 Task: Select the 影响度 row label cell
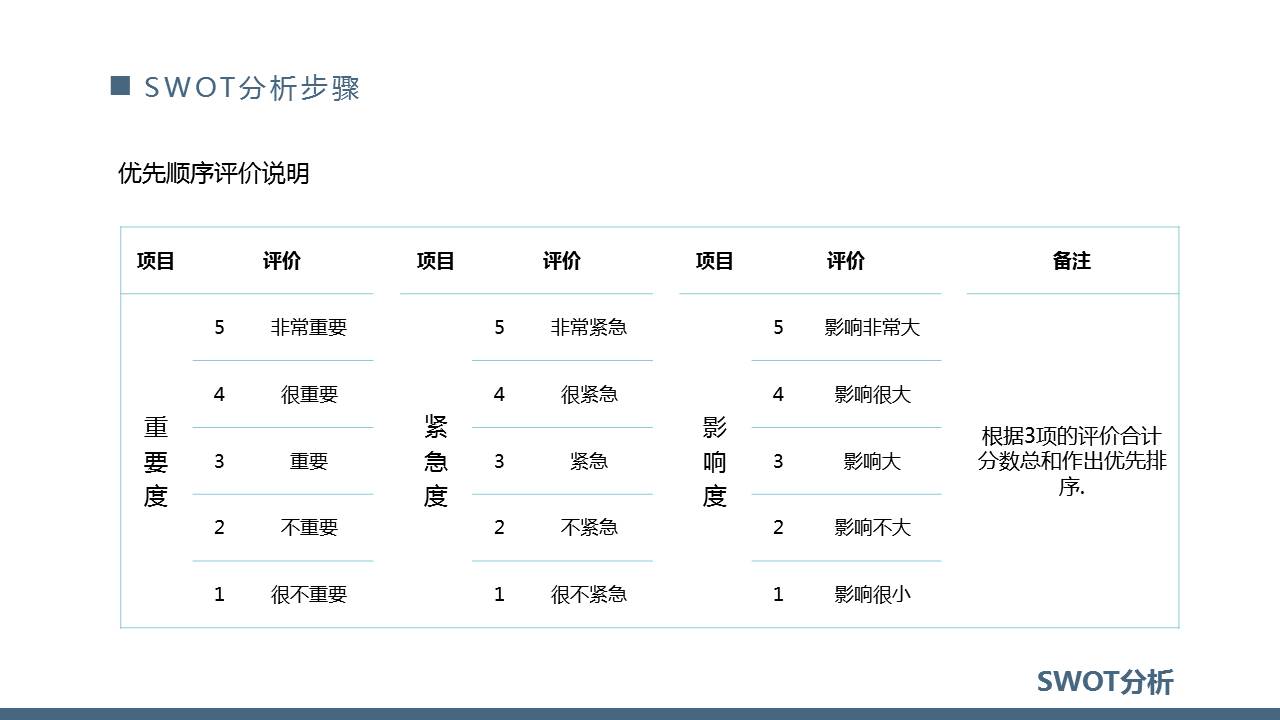tap(716, 461)
